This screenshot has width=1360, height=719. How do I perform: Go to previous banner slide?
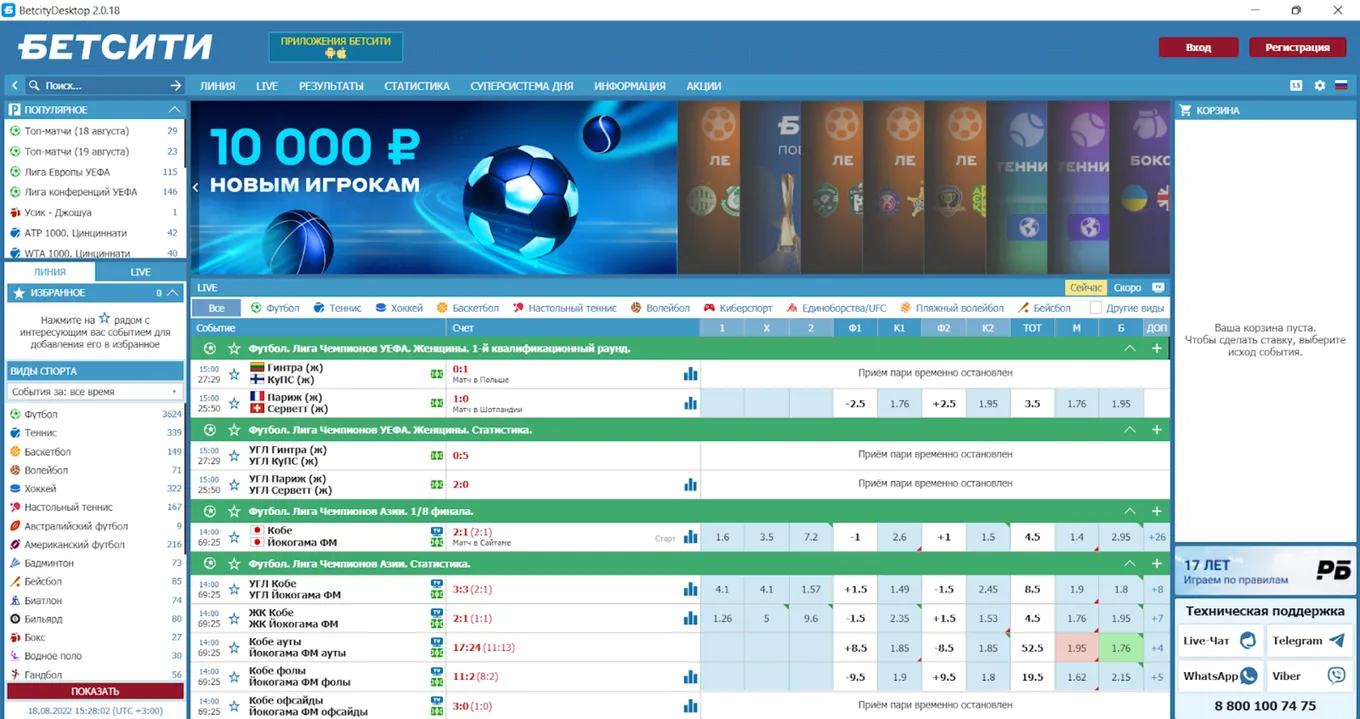pyautogui.click(x=196, y=186)
